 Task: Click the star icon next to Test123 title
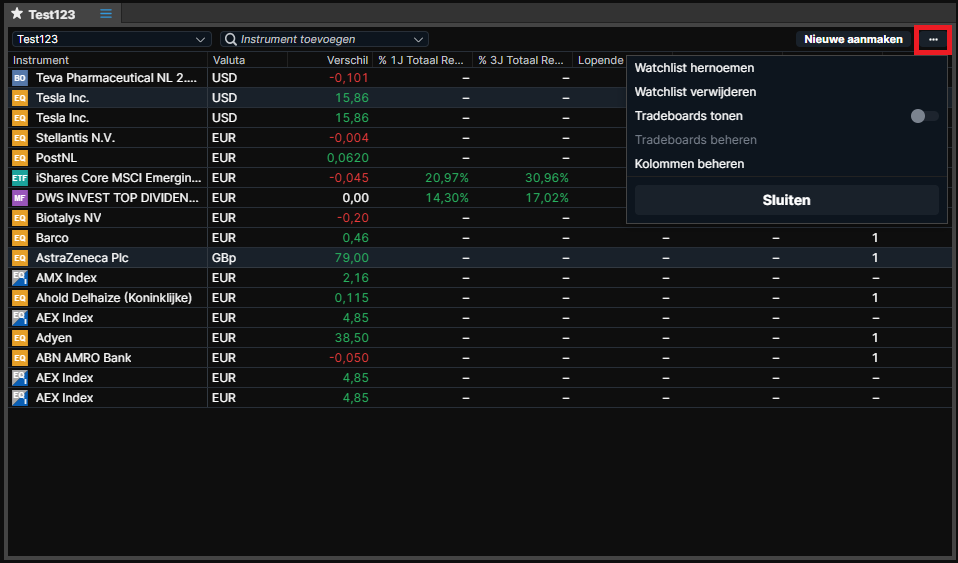click(16, 13)
